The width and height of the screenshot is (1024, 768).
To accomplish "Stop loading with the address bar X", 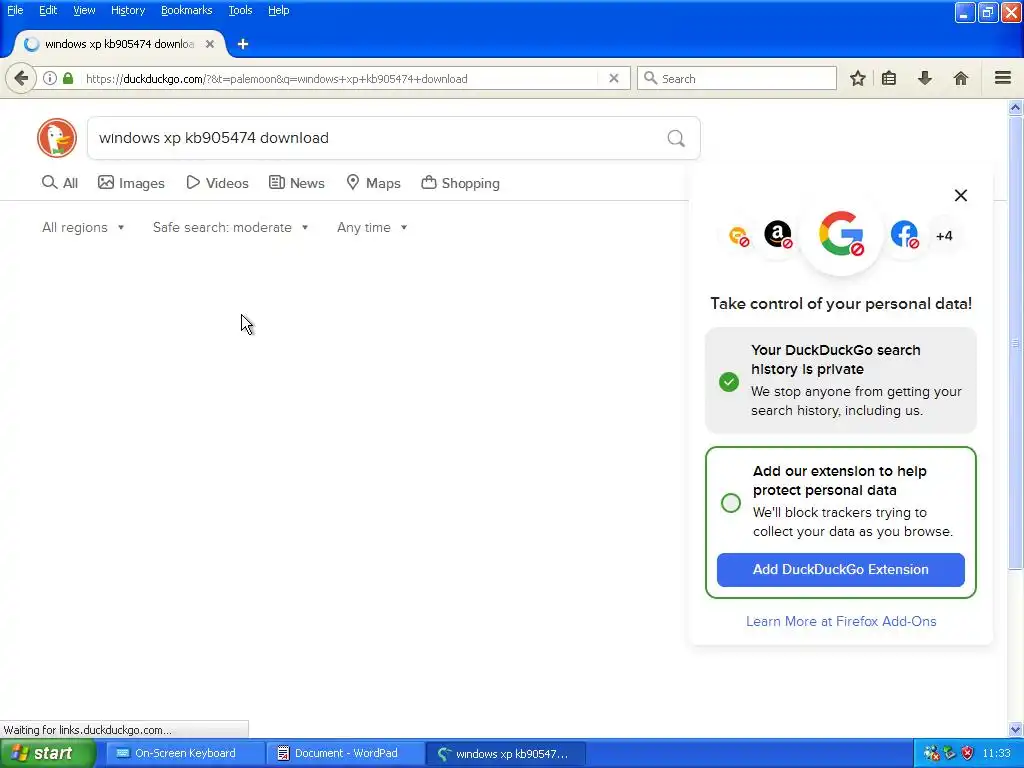I will [x=614, y=78].
